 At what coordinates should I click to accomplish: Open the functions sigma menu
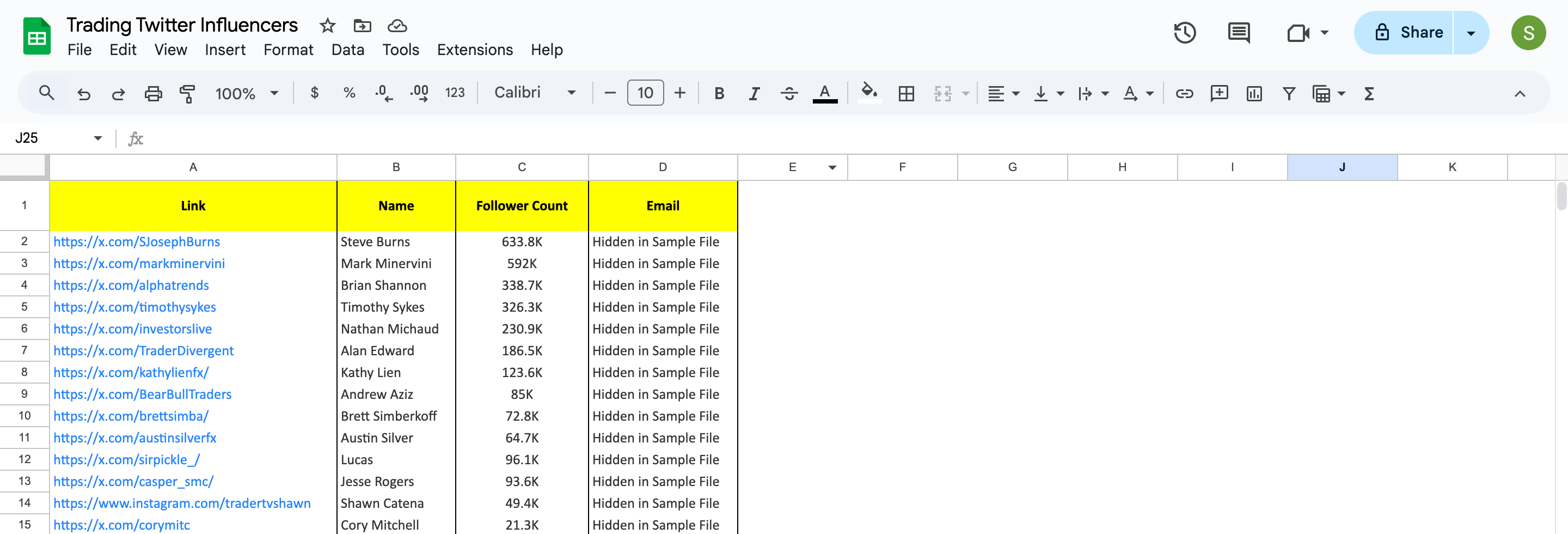tap(1369, 93)
